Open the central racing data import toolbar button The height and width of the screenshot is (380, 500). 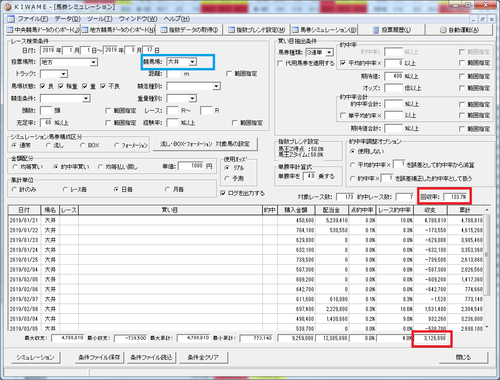tap(43, 30)
